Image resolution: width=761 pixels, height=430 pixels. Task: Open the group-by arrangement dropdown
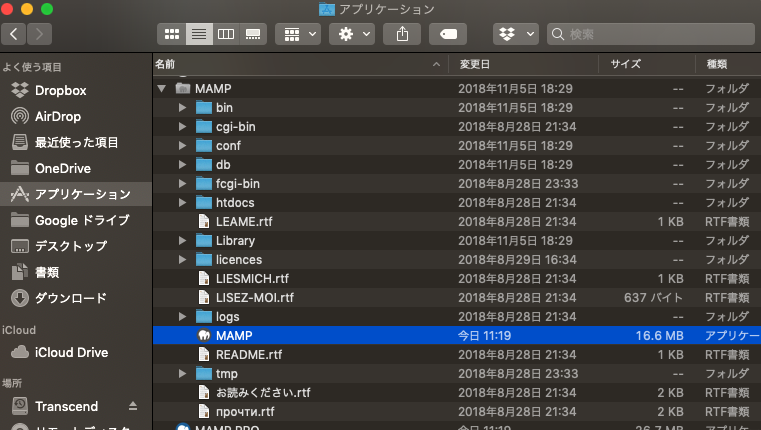(298, 34)
